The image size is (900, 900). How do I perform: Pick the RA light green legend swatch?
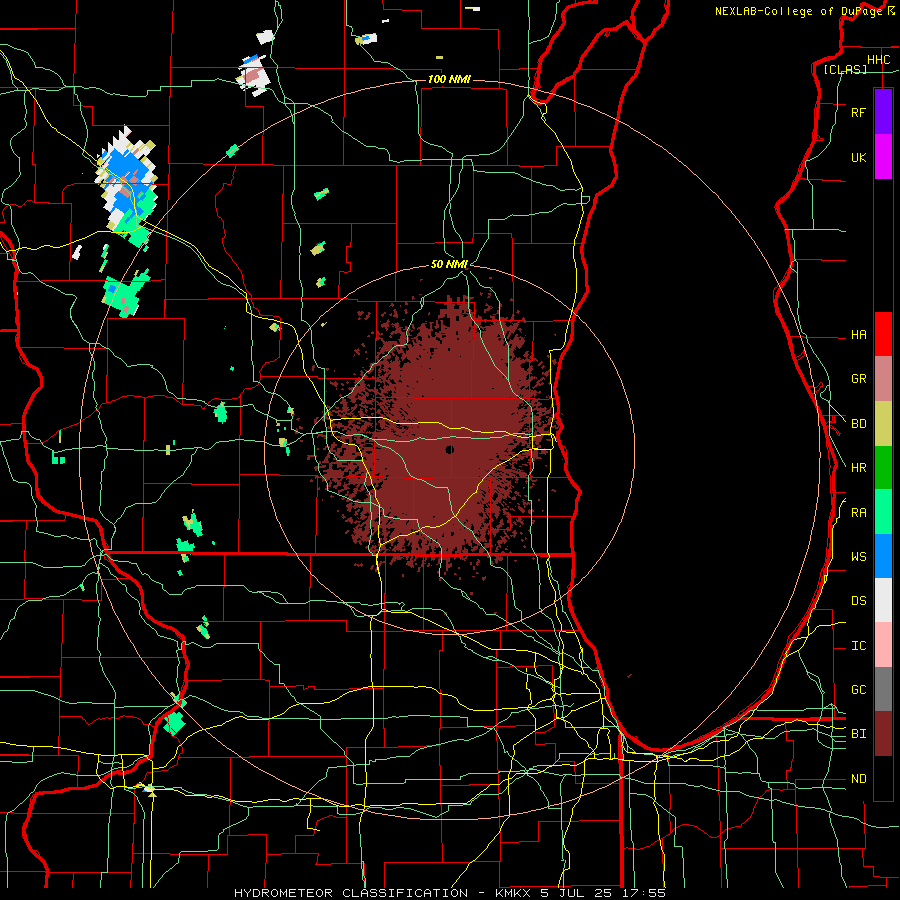tap(883, 512)
